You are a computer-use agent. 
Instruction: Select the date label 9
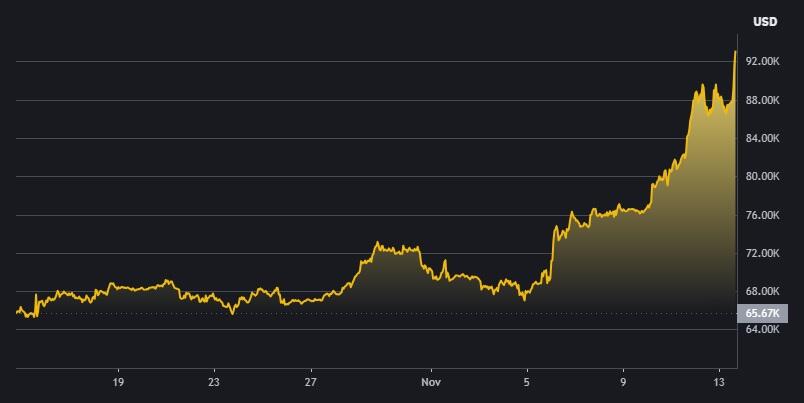(x=623, y=382)
